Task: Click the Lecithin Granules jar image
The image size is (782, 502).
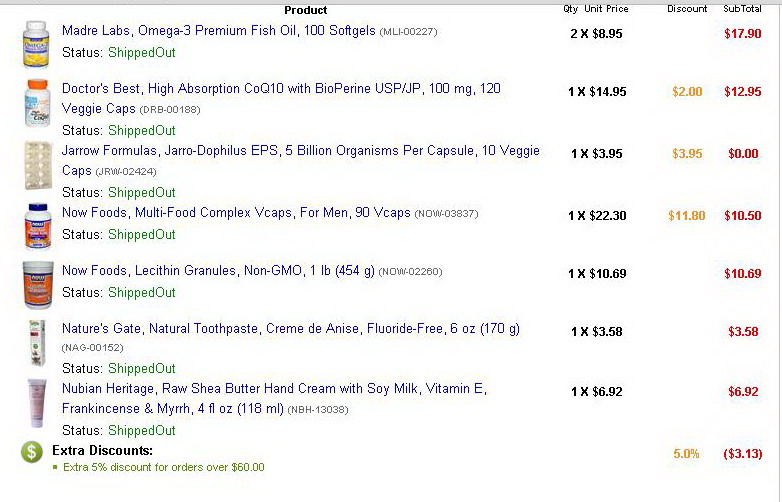Action: 37,283
